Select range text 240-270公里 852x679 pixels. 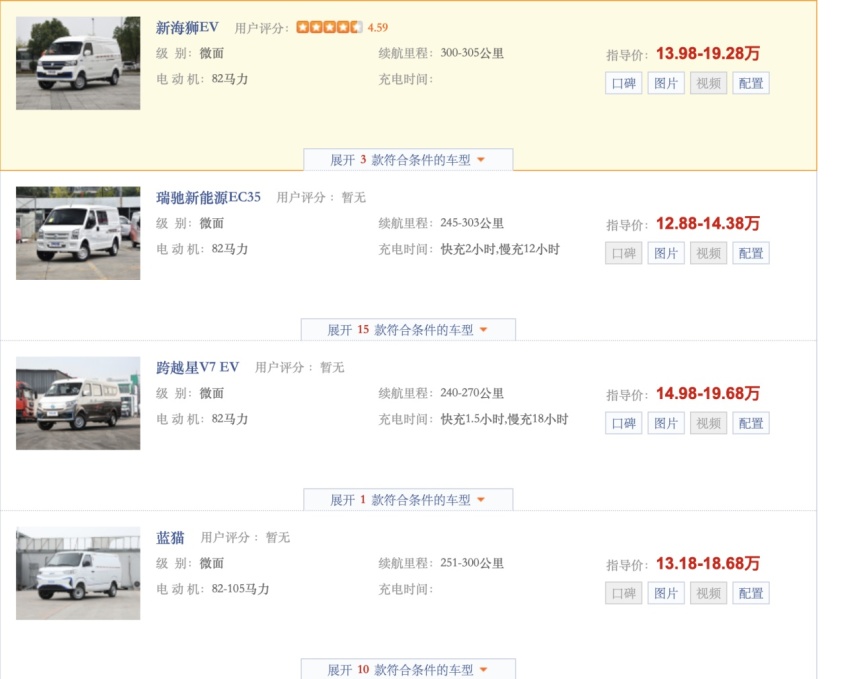472,393
